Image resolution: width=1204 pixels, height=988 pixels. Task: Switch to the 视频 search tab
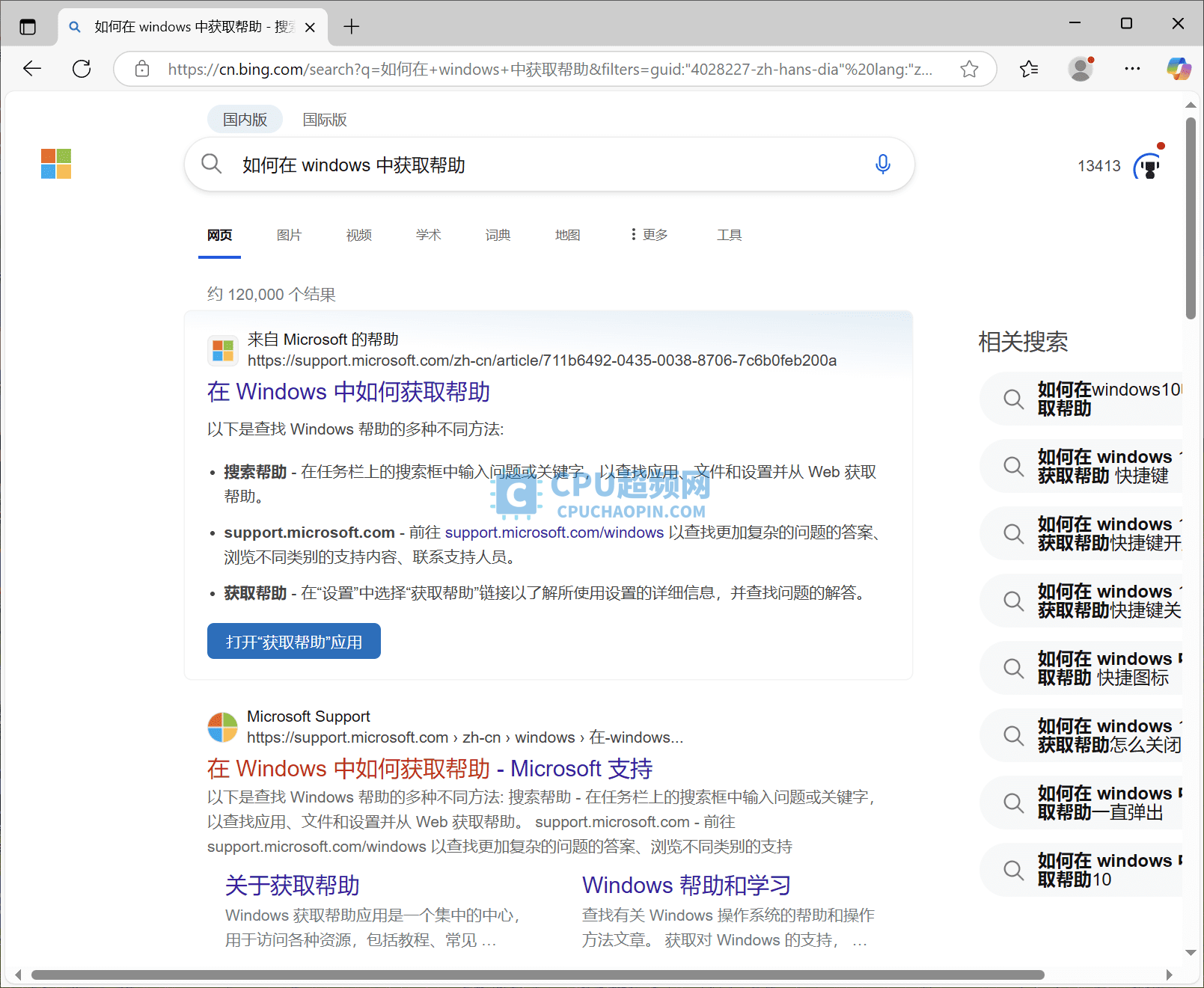click(x=358, y=235)
